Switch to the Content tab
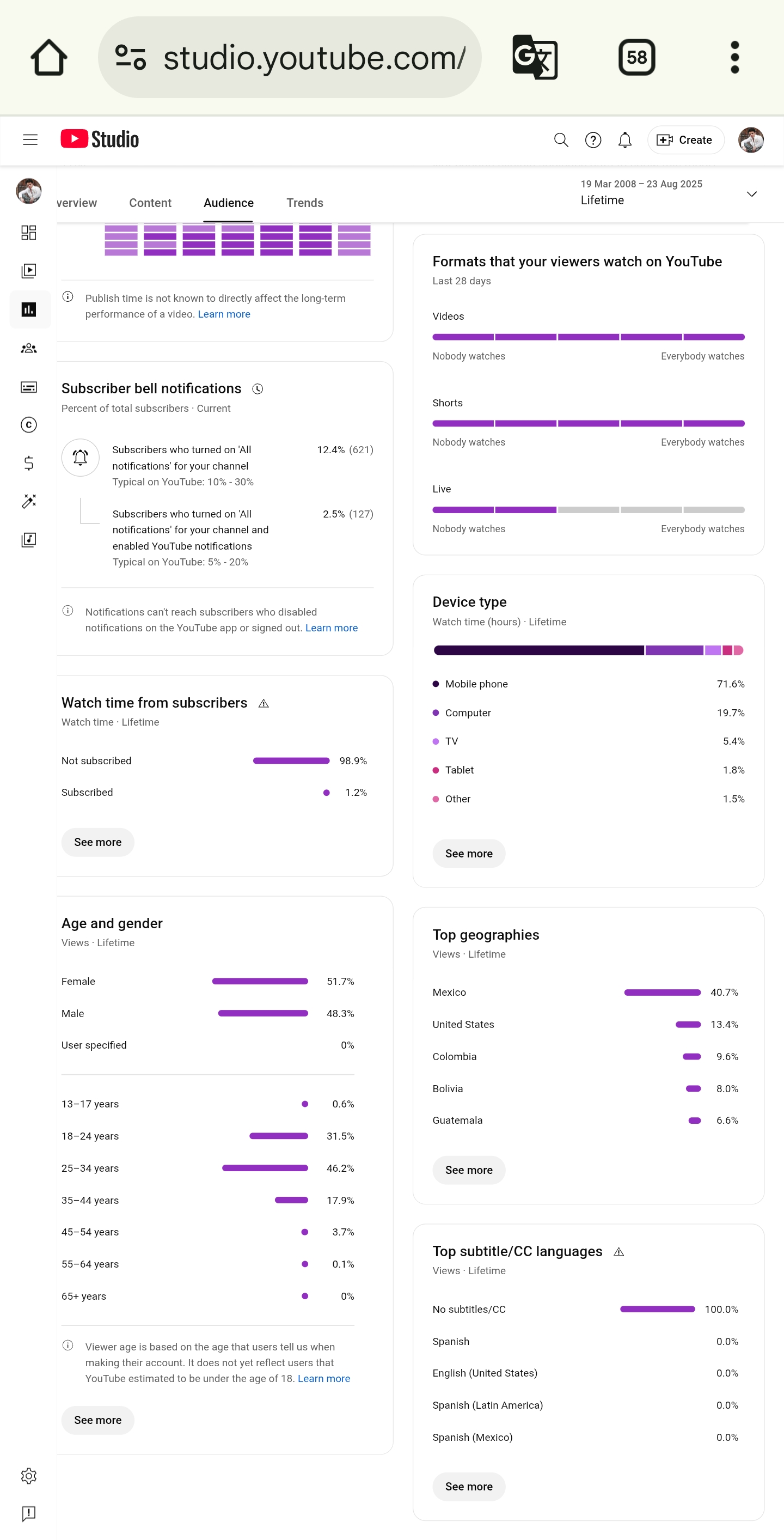 pos(150,203)
